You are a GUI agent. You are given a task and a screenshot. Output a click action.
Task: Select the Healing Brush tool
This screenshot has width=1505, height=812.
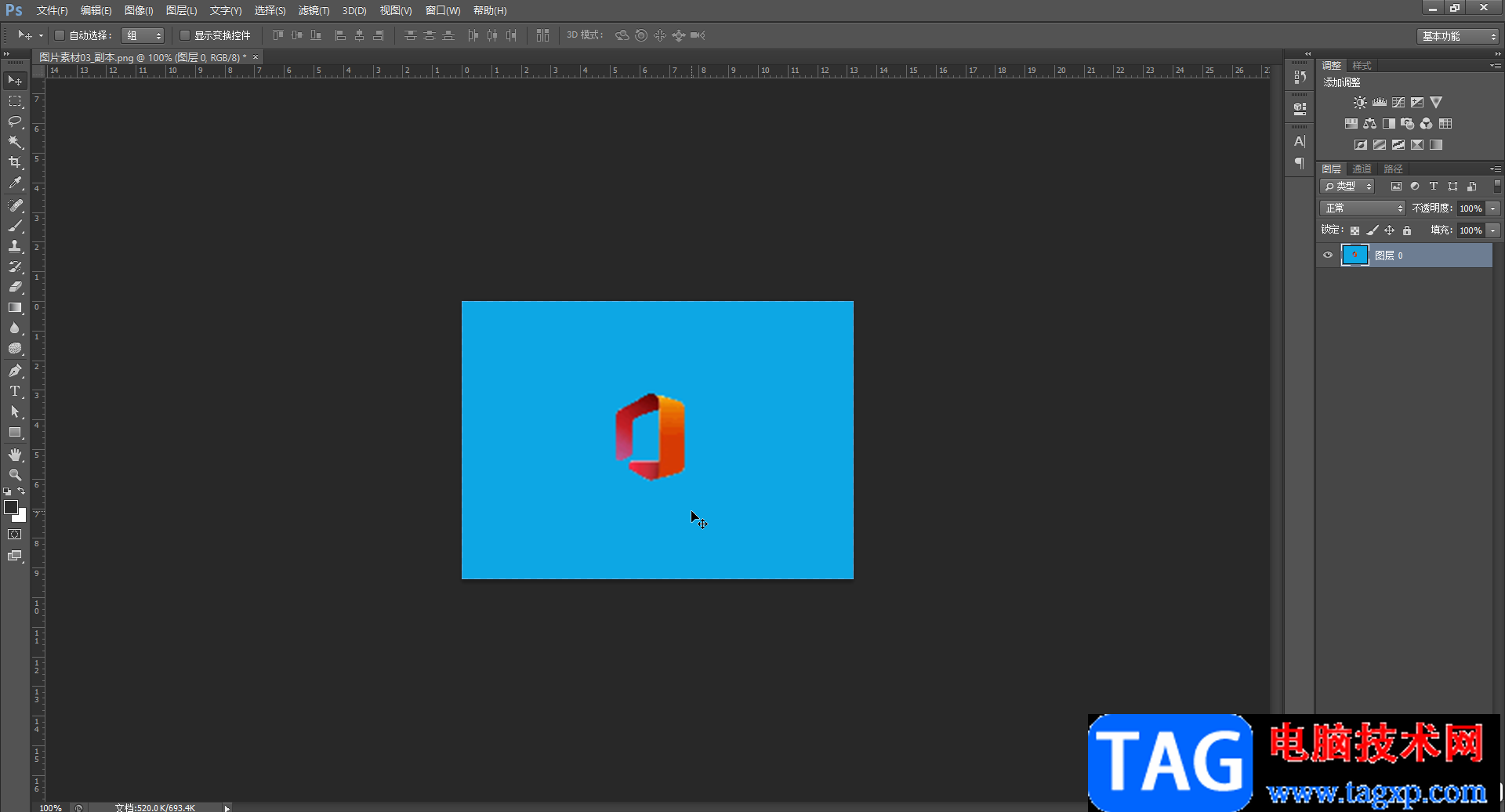click(x=15, y=205)
